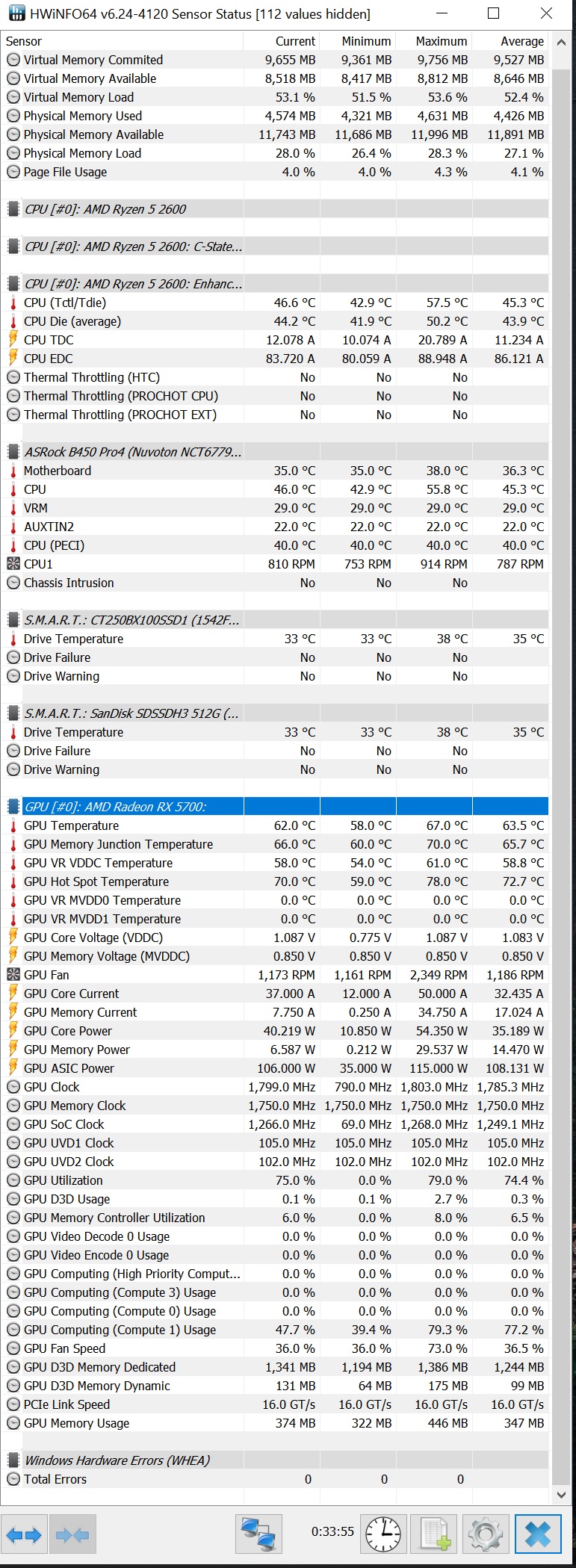Reset the elapsed time clock icon
This screenshot has width=576, height=1568.
(x=384, y=1535)
